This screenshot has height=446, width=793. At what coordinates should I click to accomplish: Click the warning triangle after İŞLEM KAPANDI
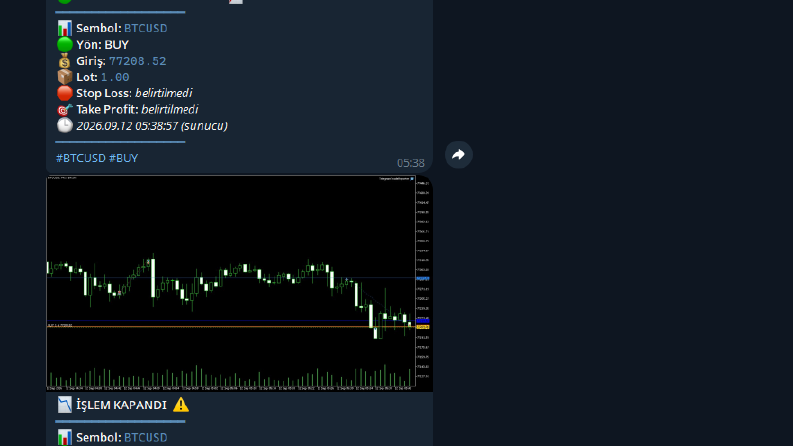[181, 405]
